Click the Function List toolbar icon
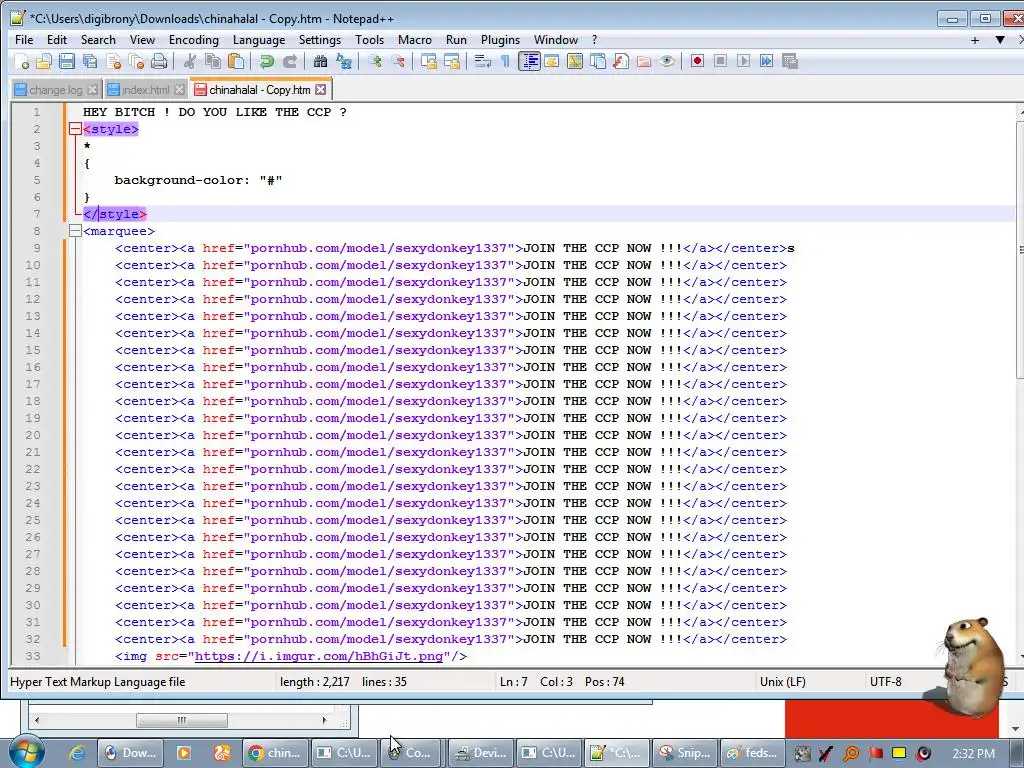This screenshot has width=1024, height=768. click(x=621, y=61)
